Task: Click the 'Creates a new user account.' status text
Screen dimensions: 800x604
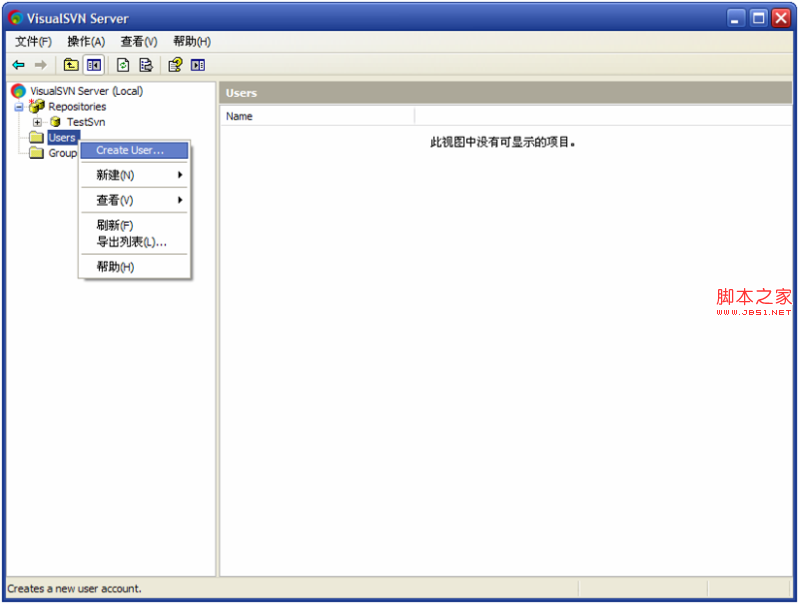Action: (74, 589)
